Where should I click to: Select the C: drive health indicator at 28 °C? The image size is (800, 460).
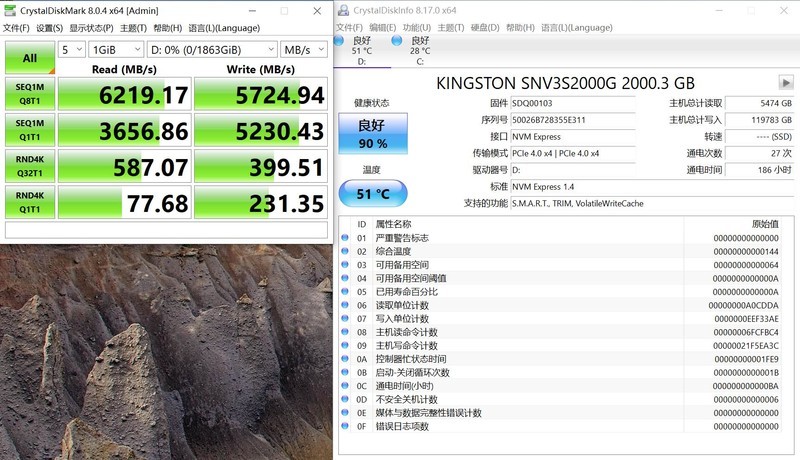(x=419, y=50)
